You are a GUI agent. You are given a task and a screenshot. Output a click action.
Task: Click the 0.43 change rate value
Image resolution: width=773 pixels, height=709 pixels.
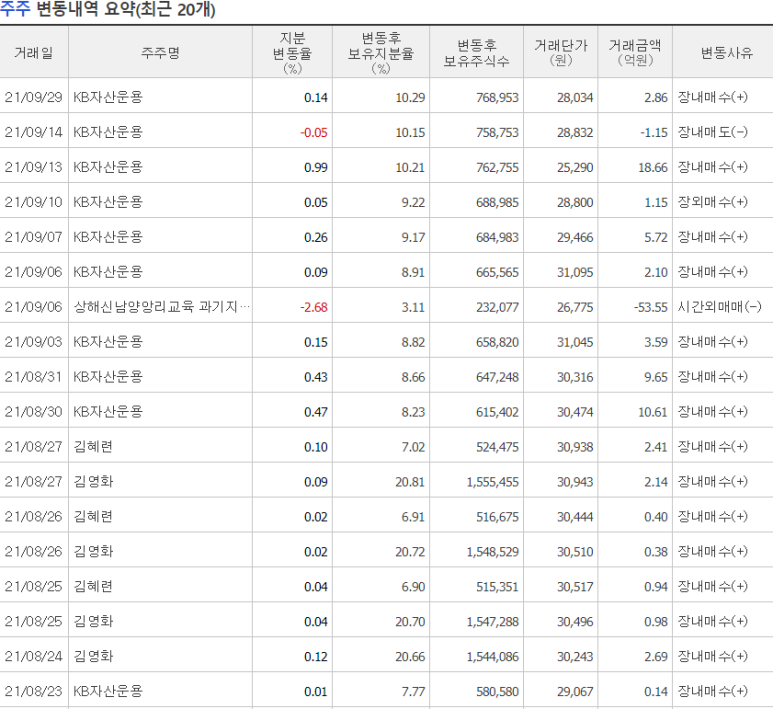316,377
